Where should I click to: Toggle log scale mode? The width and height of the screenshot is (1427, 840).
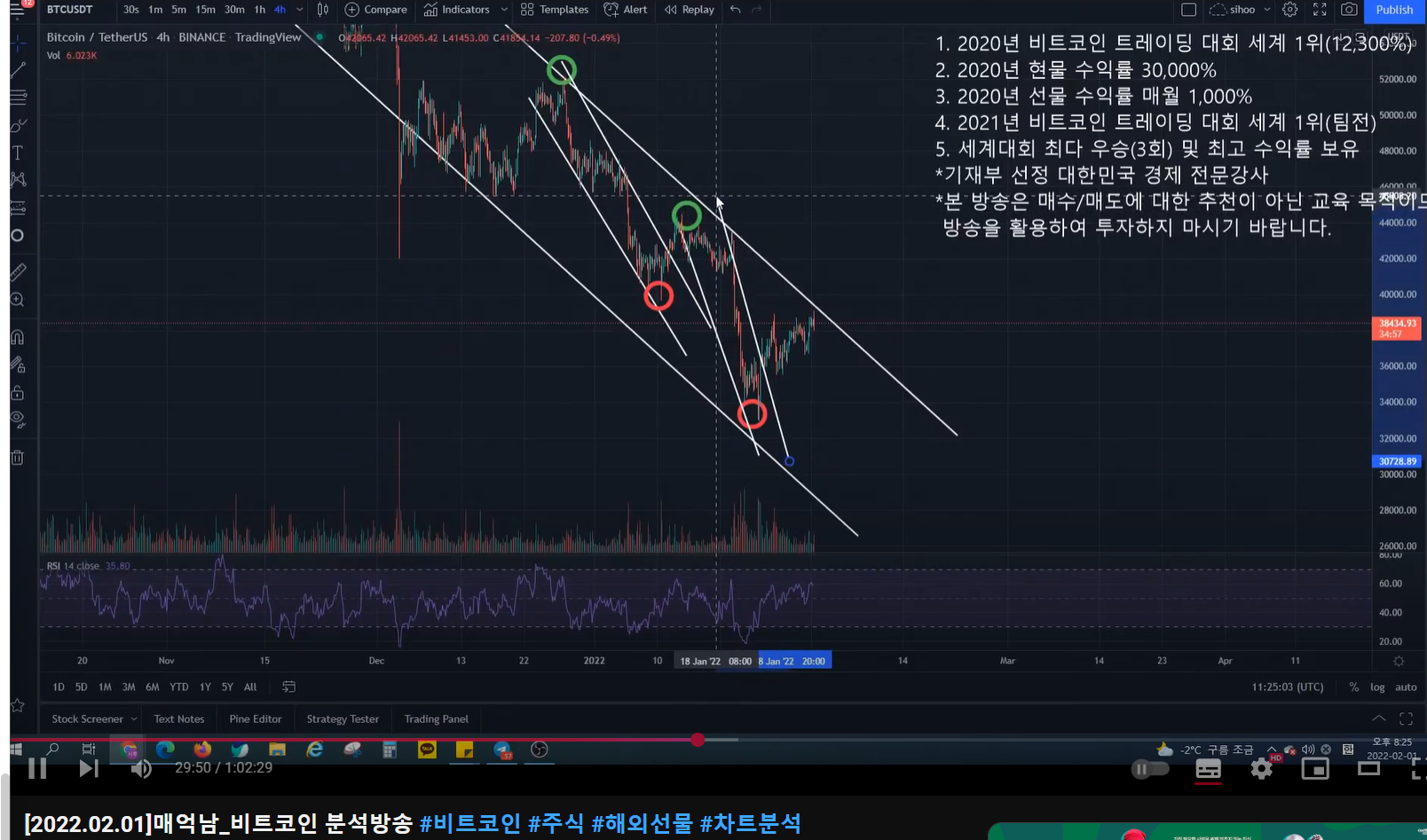point(1377,687)
